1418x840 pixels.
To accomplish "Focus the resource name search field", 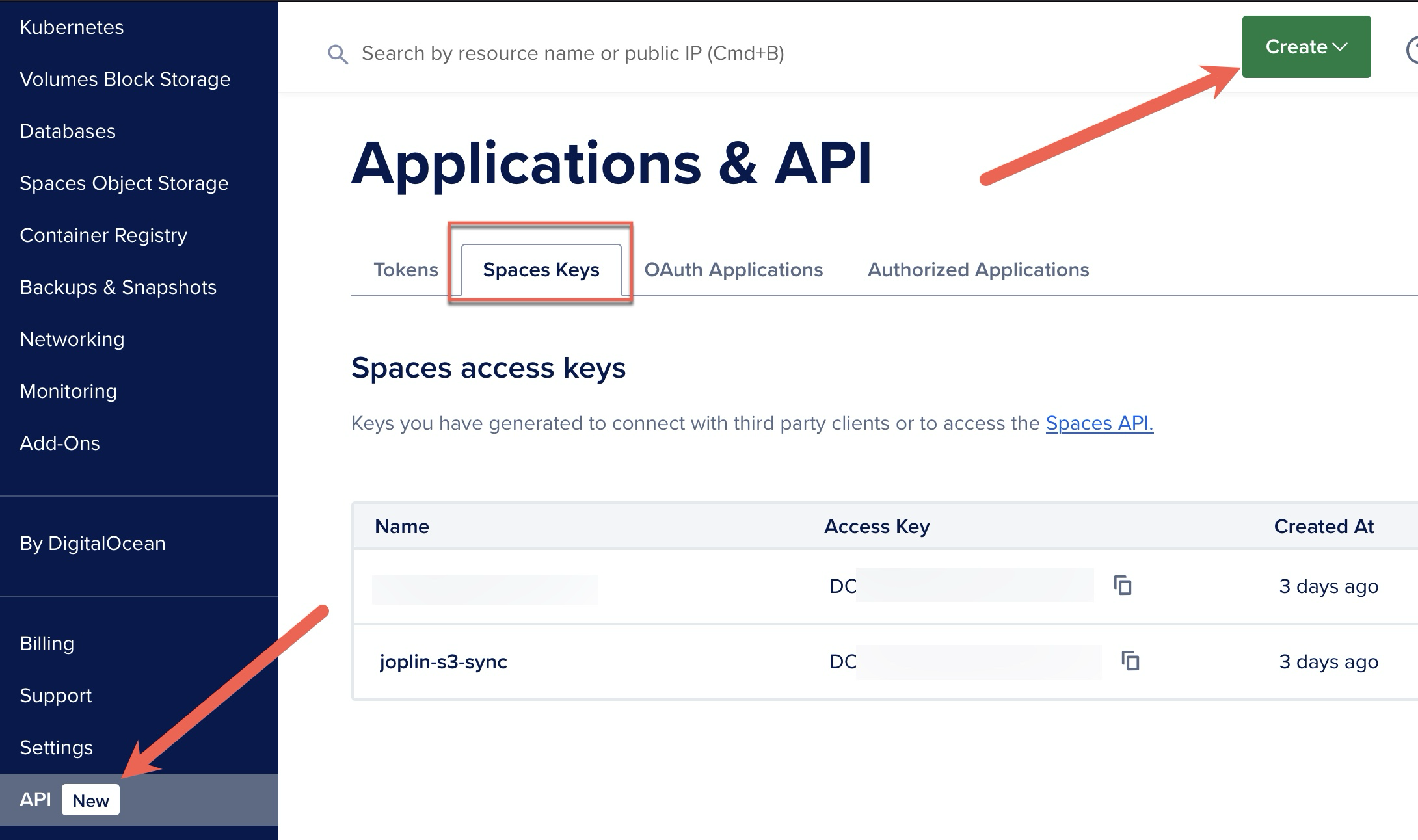I will [x=572, y=53].
